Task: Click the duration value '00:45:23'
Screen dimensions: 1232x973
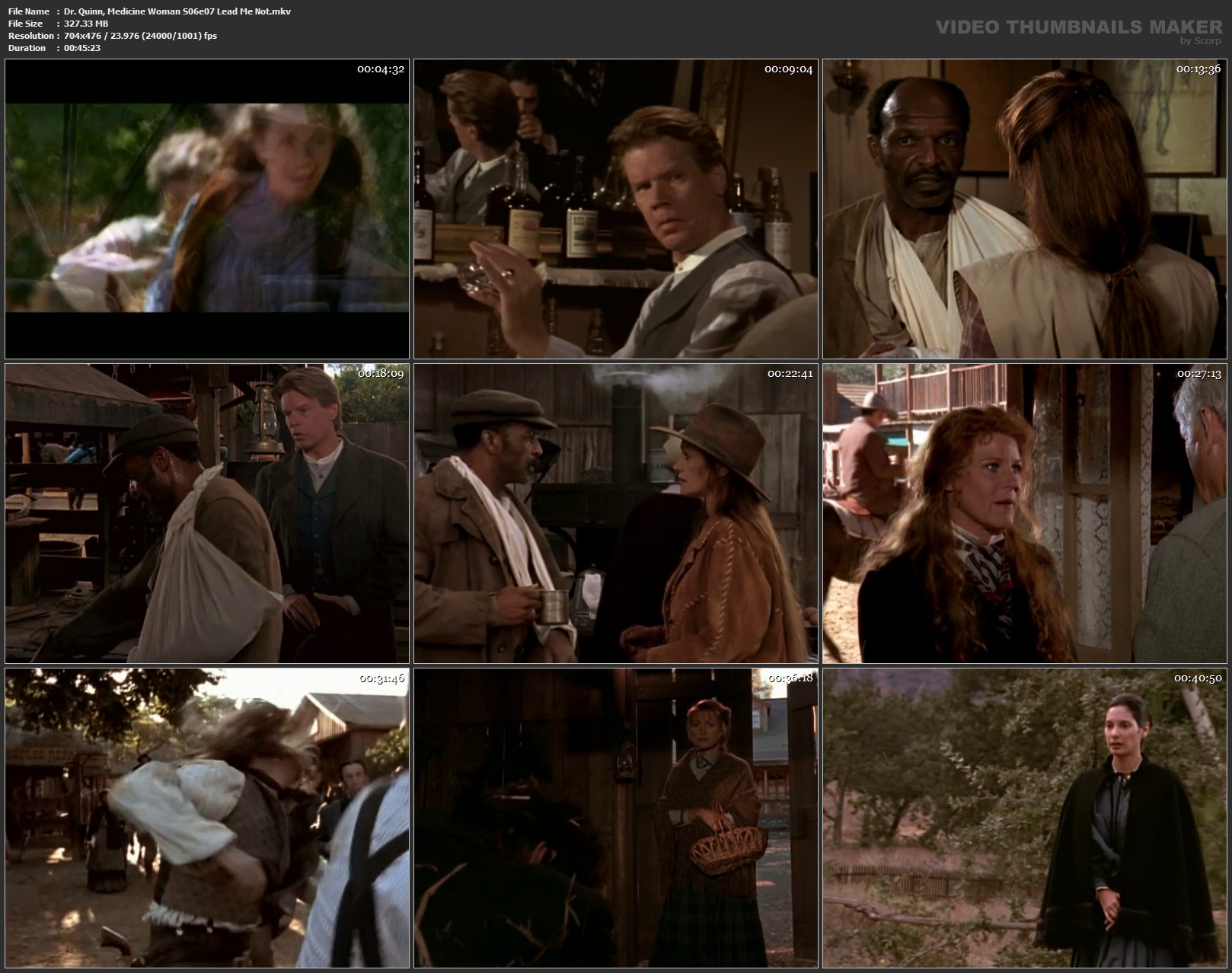Action: click(82, 48)
